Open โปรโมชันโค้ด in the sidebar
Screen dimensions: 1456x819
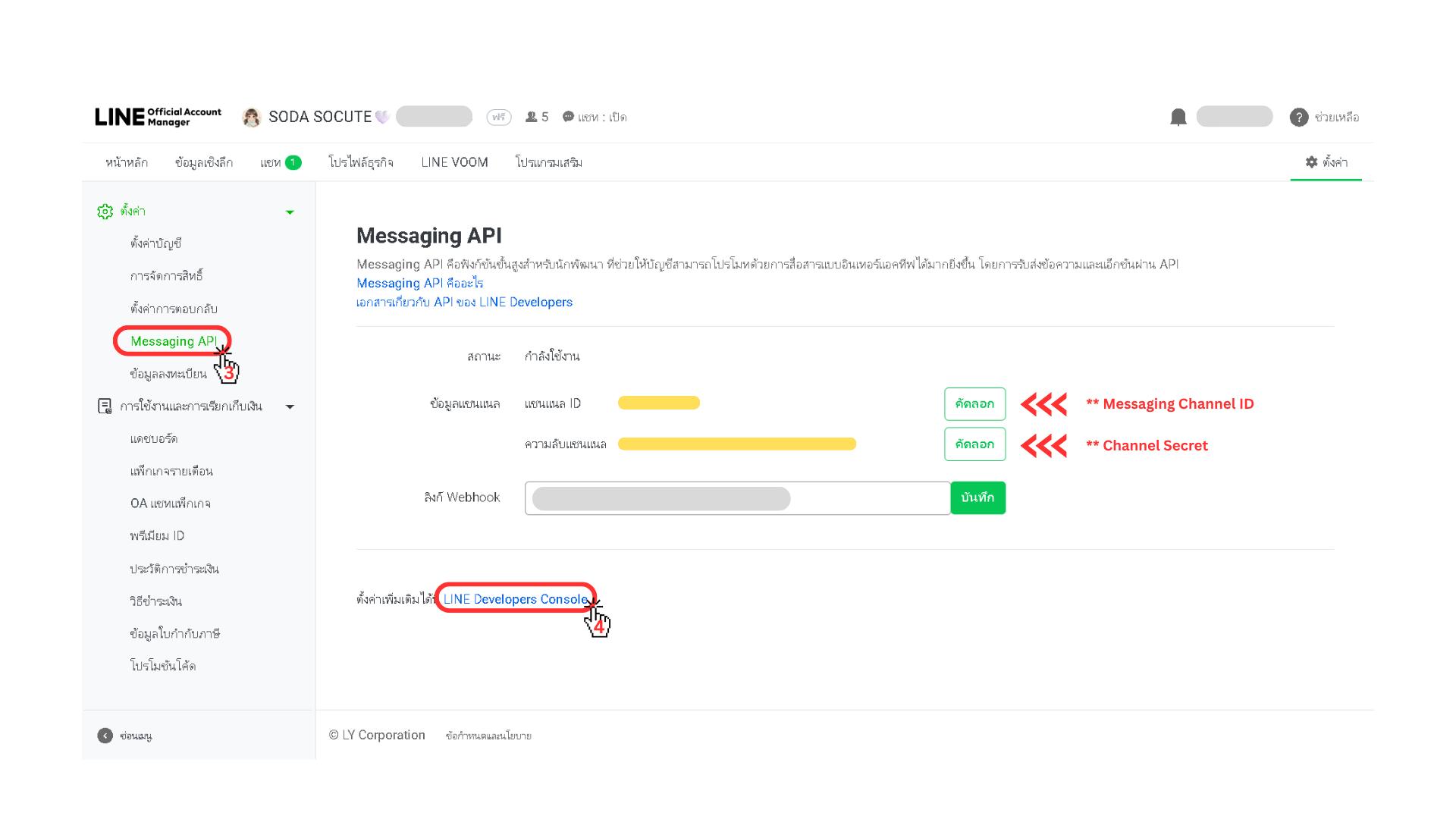(x=163, y=666)
